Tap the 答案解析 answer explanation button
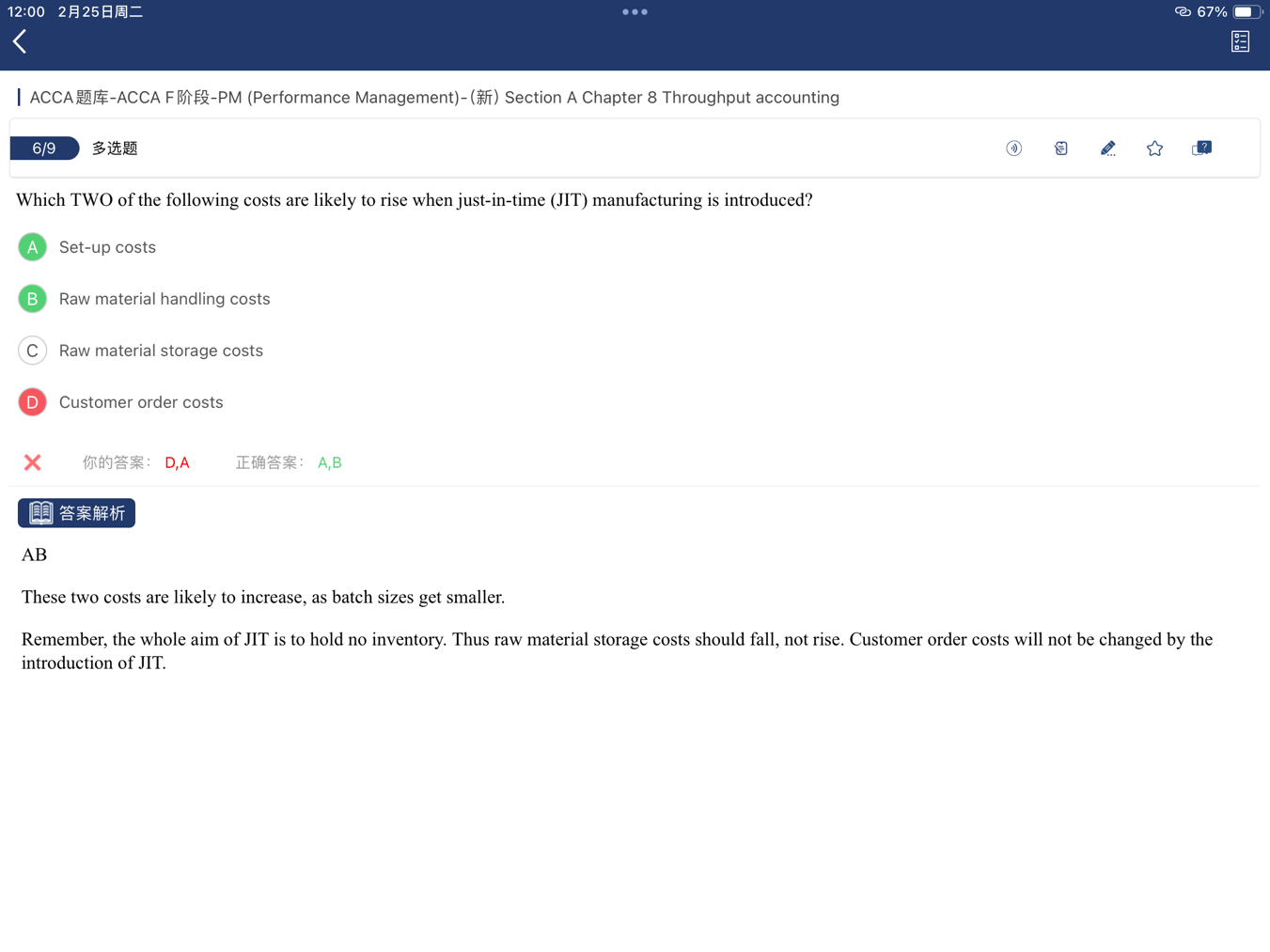The image size is (1270, 952). [x=77, y=513]
